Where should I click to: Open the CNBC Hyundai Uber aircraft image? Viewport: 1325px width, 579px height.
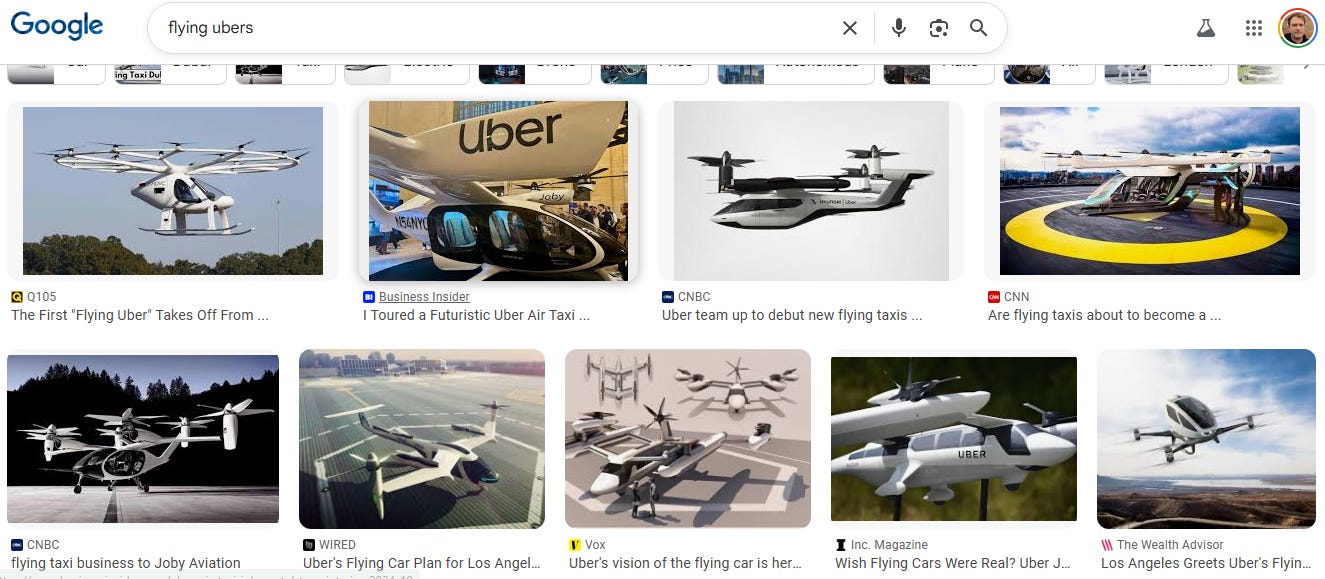811,191
